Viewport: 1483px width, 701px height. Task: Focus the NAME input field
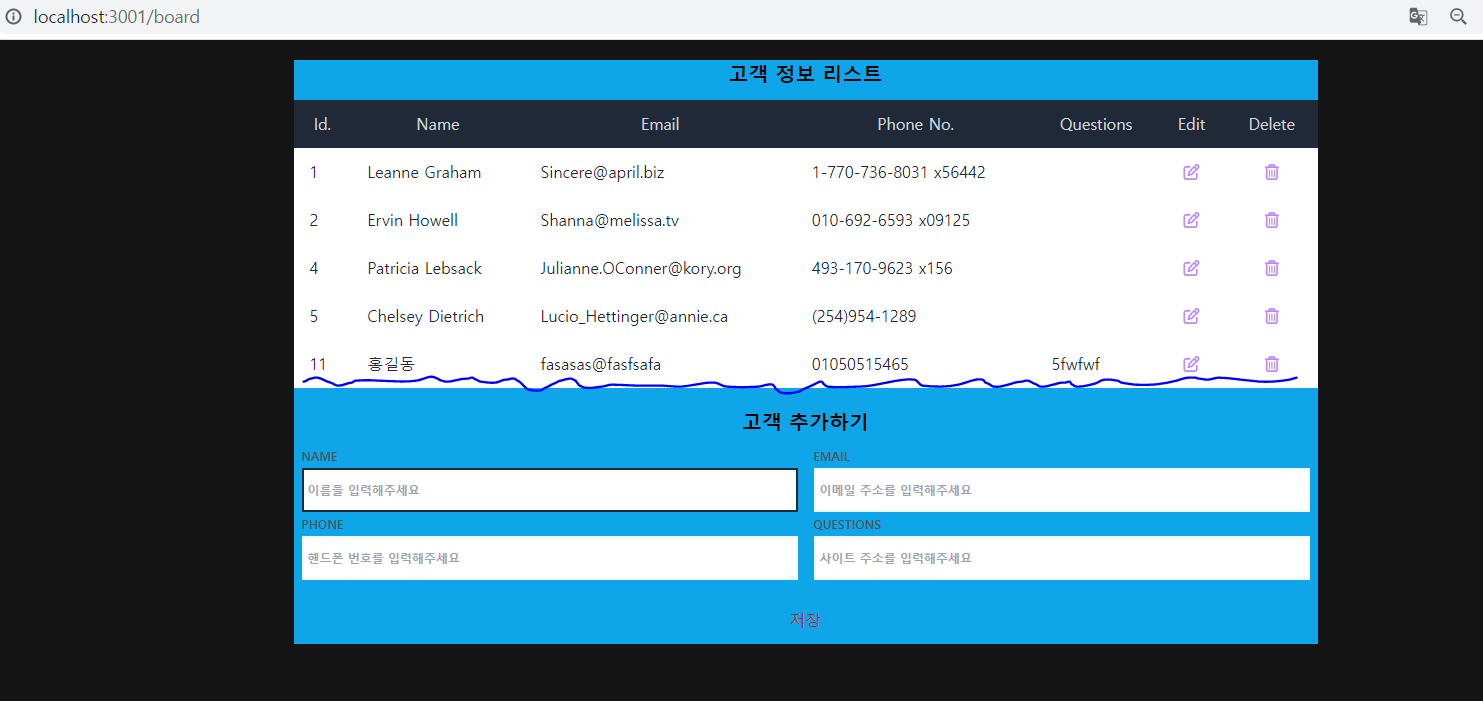(x=550, y=490)
